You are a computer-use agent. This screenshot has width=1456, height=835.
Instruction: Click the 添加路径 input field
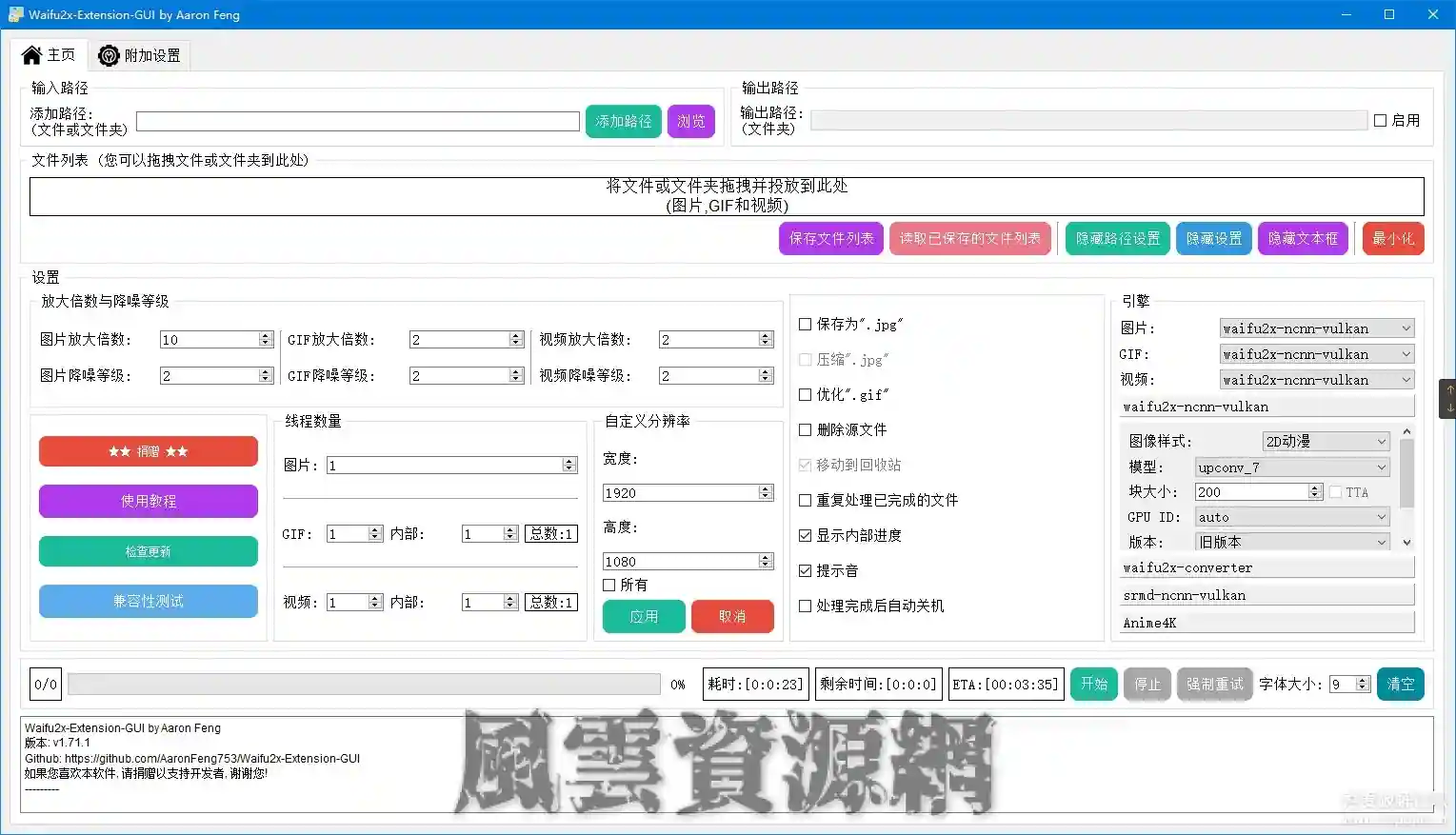(357, 121)
